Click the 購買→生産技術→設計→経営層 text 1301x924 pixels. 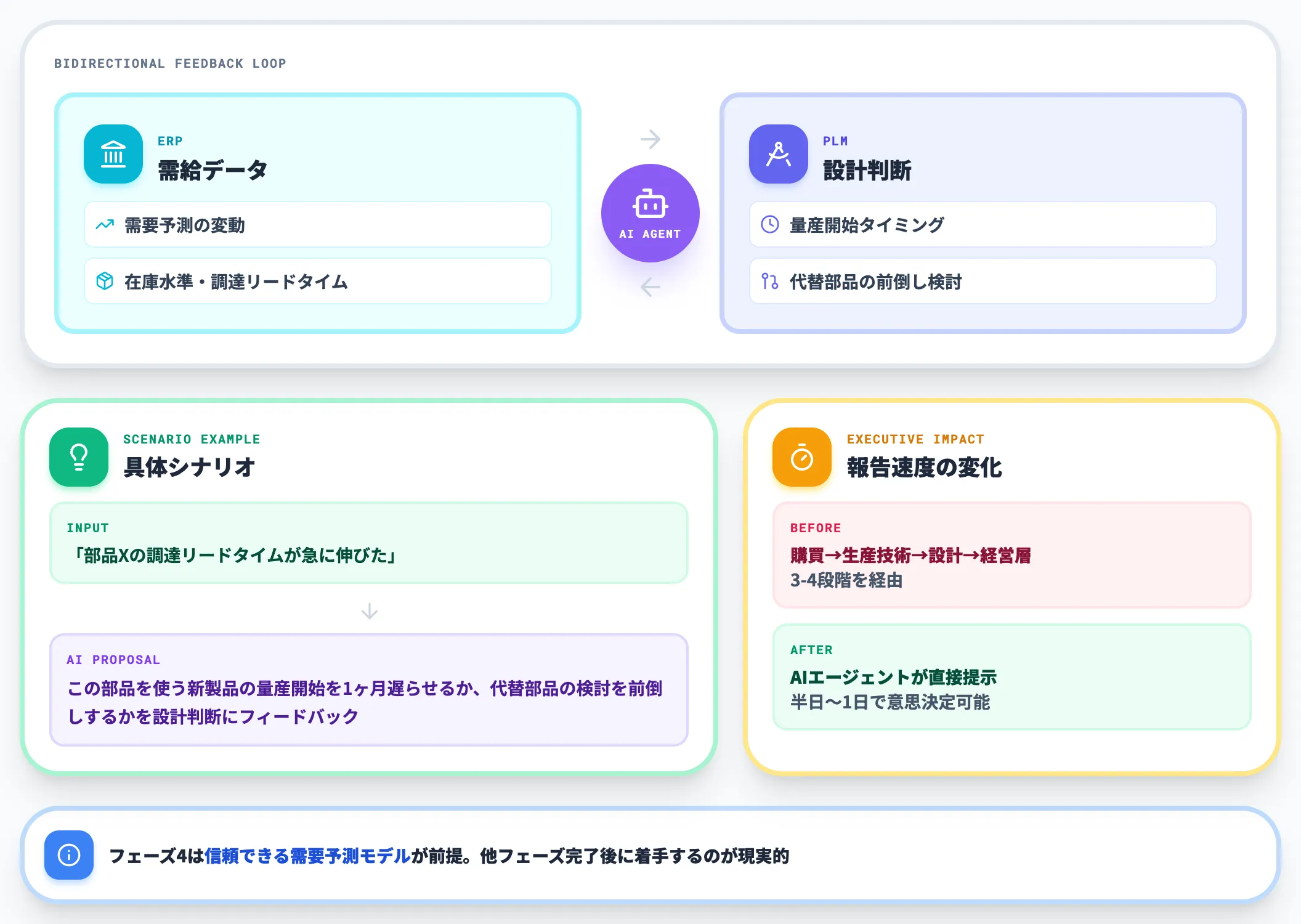click(x=910, y=556)
